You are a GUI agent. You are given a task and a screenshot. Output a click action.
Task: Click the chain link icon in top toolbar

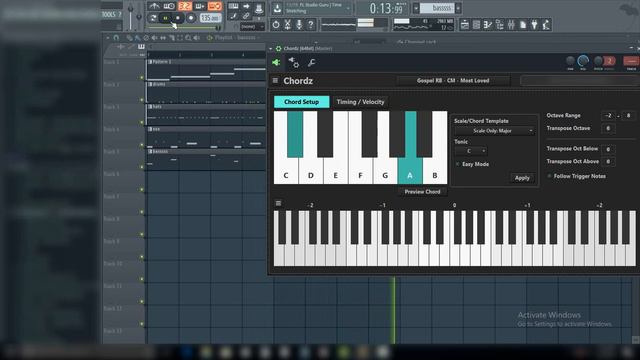tap(246, 16)
